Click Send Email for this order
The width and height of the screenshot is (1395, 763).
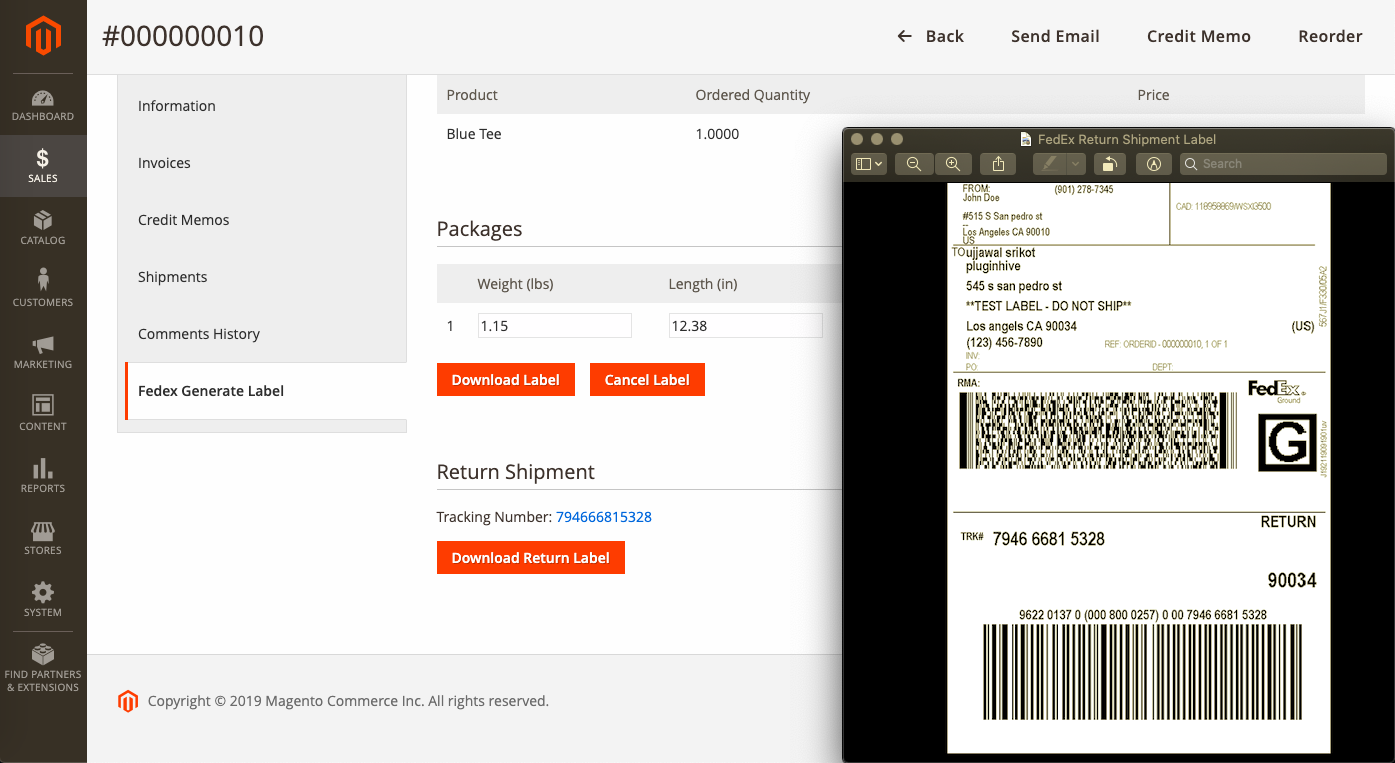[1055, 37]
